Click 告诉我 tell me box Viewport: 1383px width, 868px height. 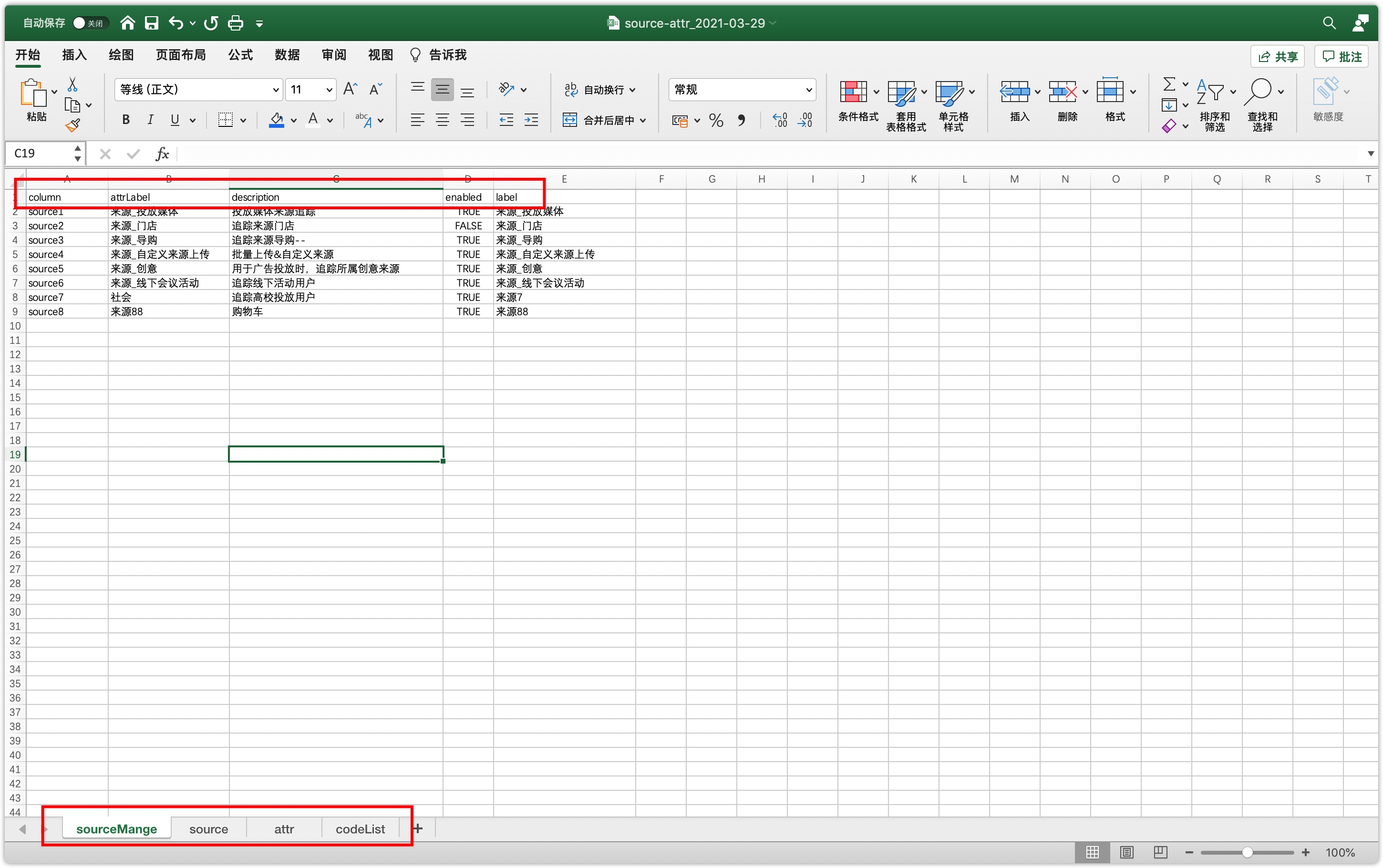438,55
